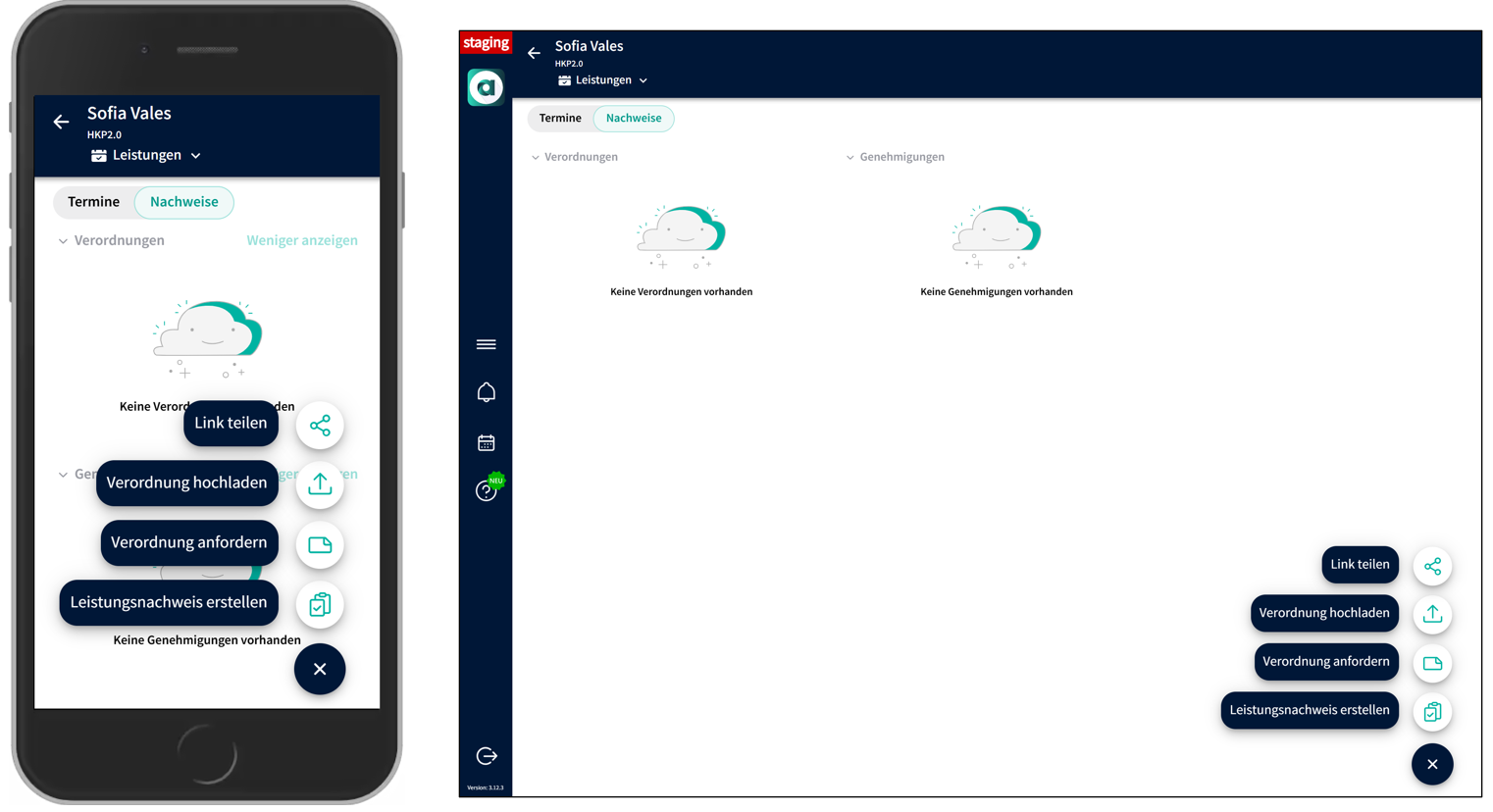Click the folder request icon on phone
This screenshot has height=812, width=1493.
(x=320, y=545)
